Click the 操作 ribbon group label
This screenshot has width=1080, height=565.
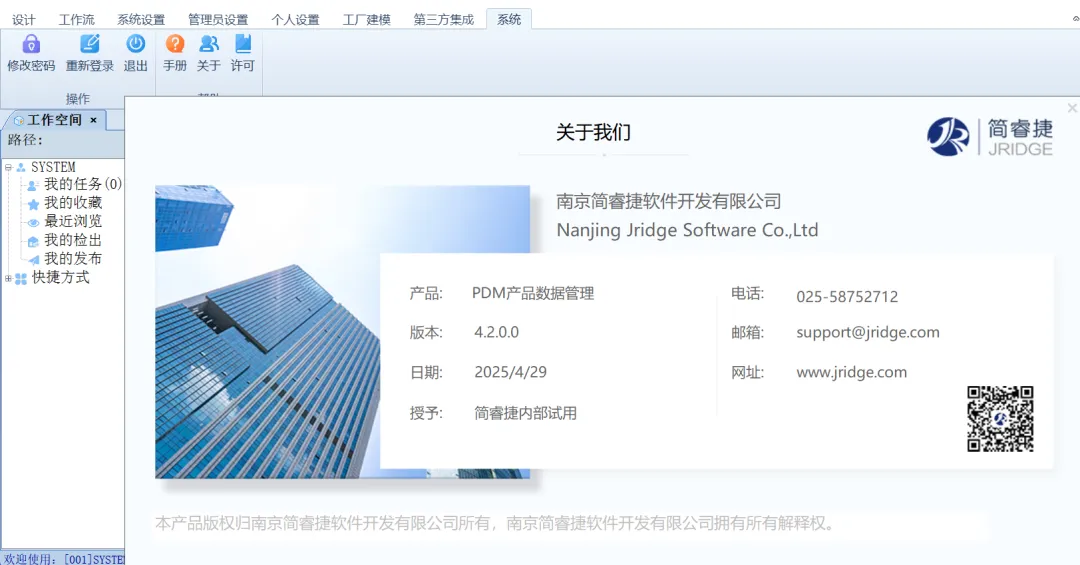pos(78,99)
